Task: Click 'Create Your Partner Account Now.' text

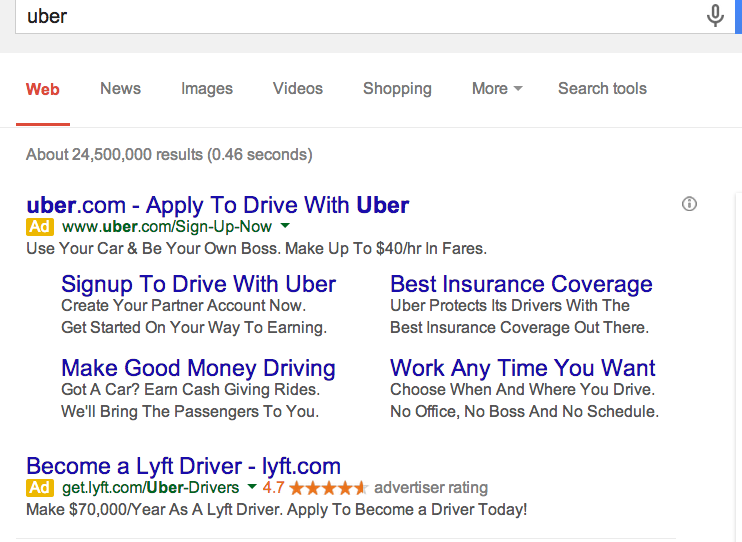Action: tap(184, 306)
